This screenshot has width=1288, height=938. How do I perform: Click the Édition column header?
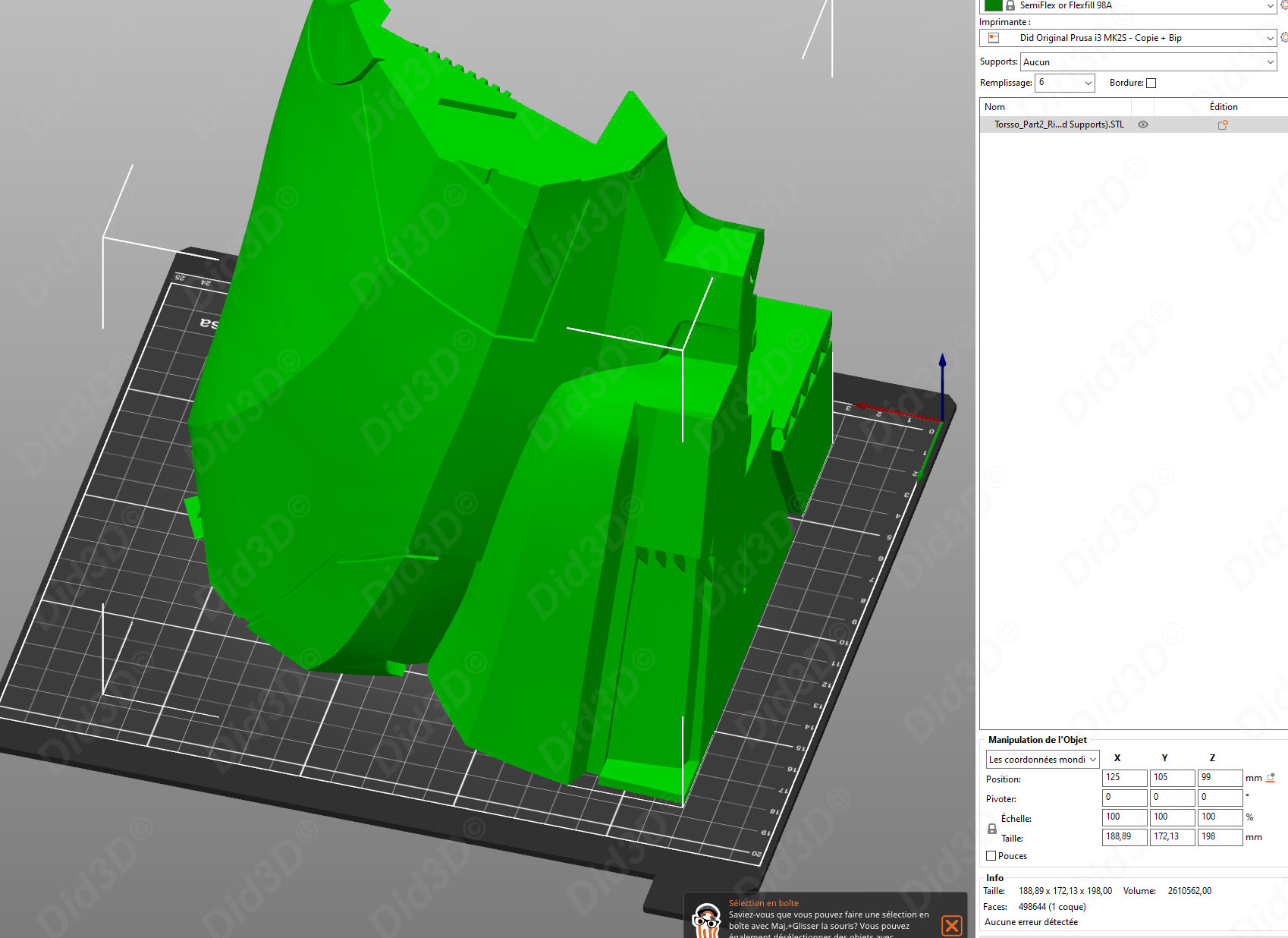click(x=1223, y=107)
